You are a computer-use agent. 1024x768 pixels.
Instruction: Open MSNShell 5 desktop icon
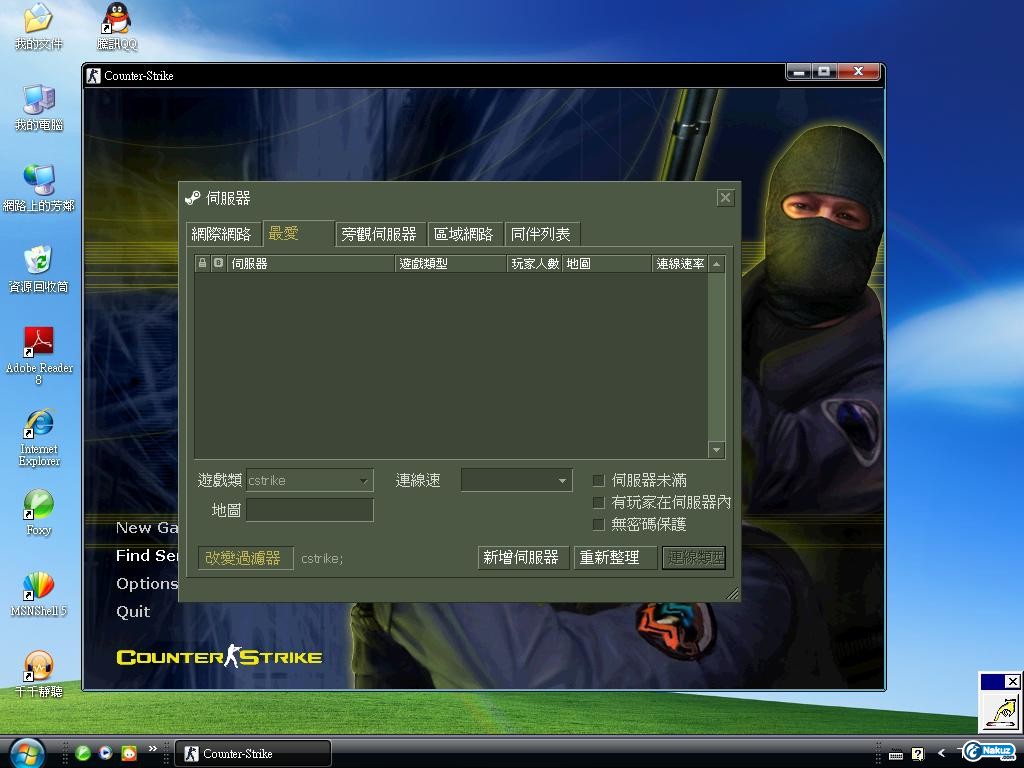tap(38, 586)
